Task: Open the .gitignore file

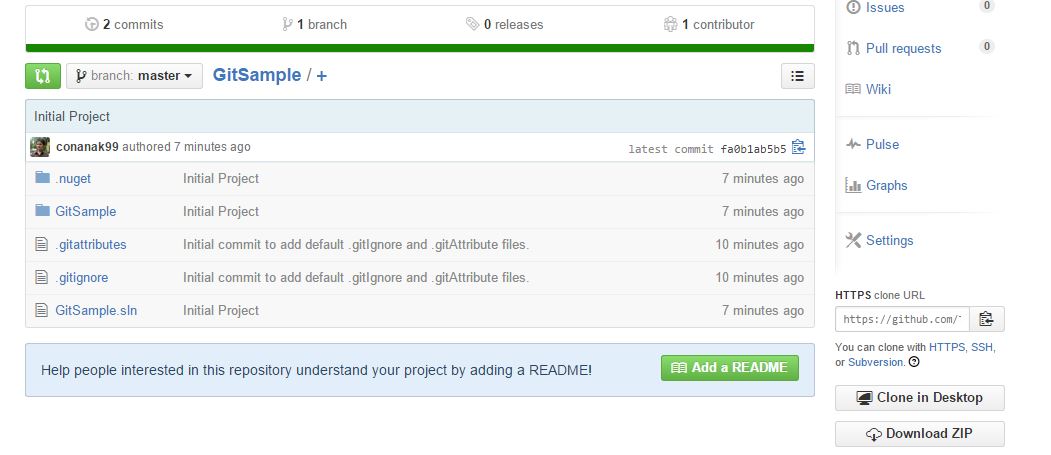Action: tap(82, 277)
